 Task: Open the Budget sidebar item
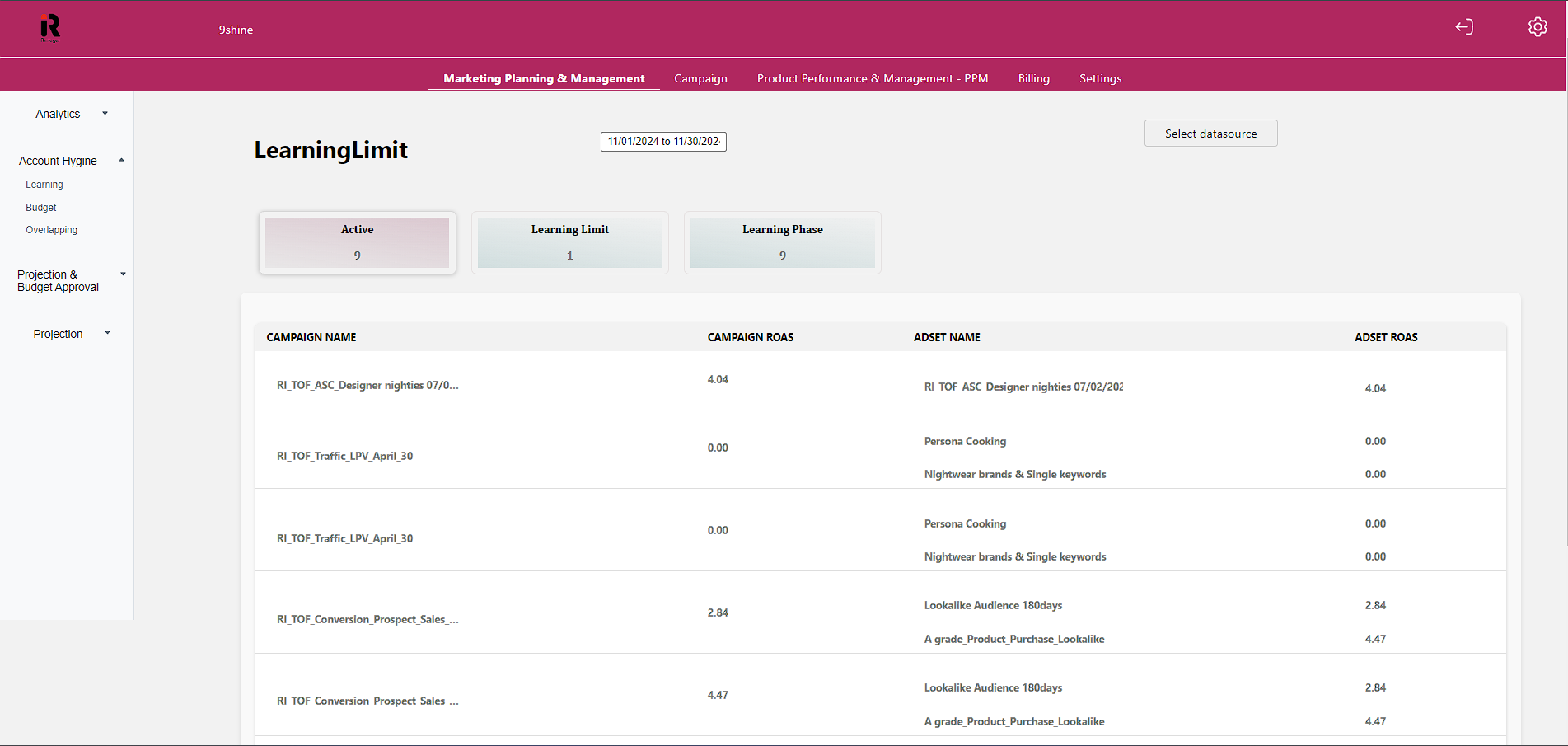pyautogui.click(x=41, y=208)
